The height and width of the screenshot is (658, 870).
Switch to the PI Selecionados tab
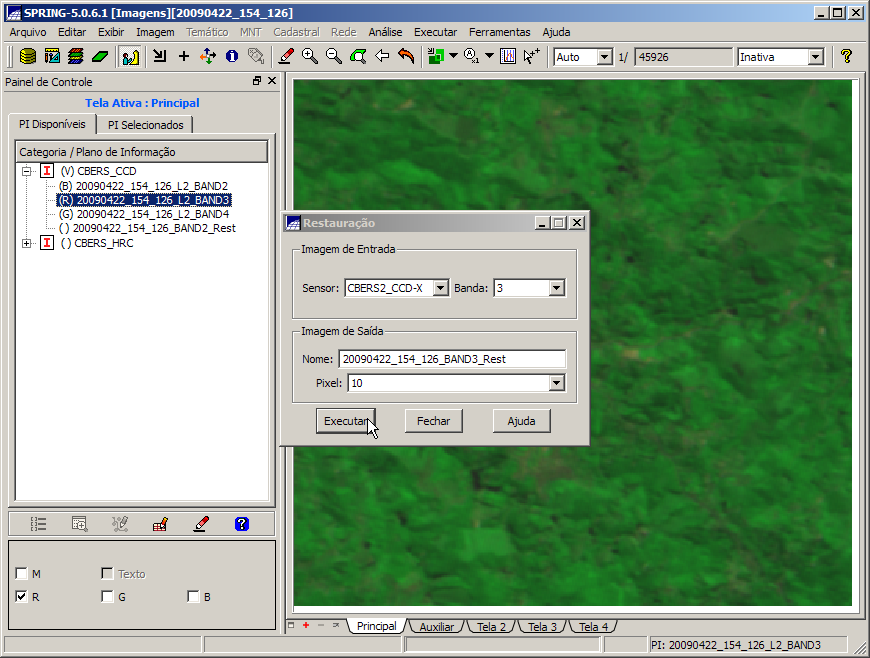click(x=146, y=125)
